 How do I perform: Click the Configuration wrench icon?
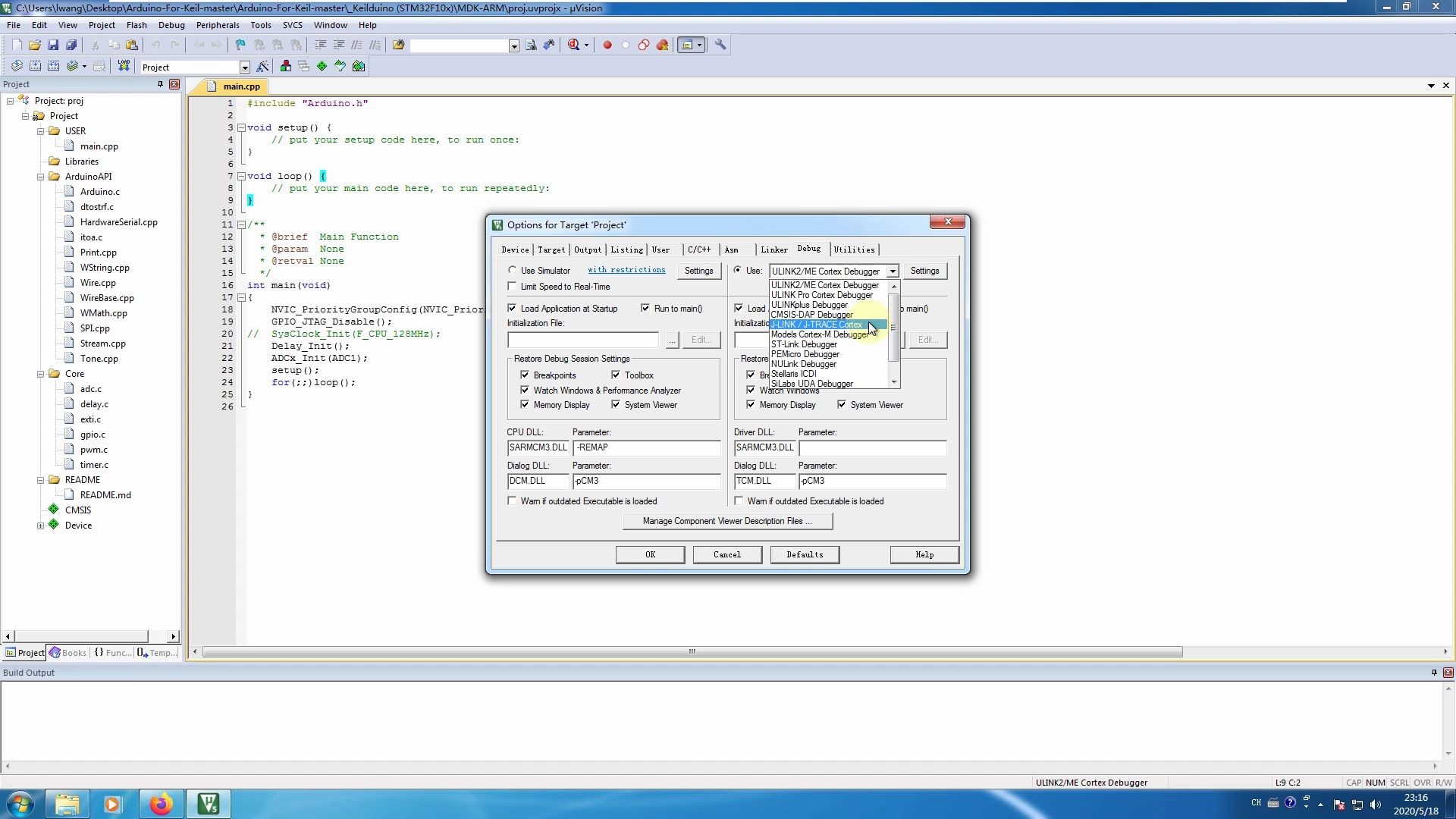(x=720, y=45)
